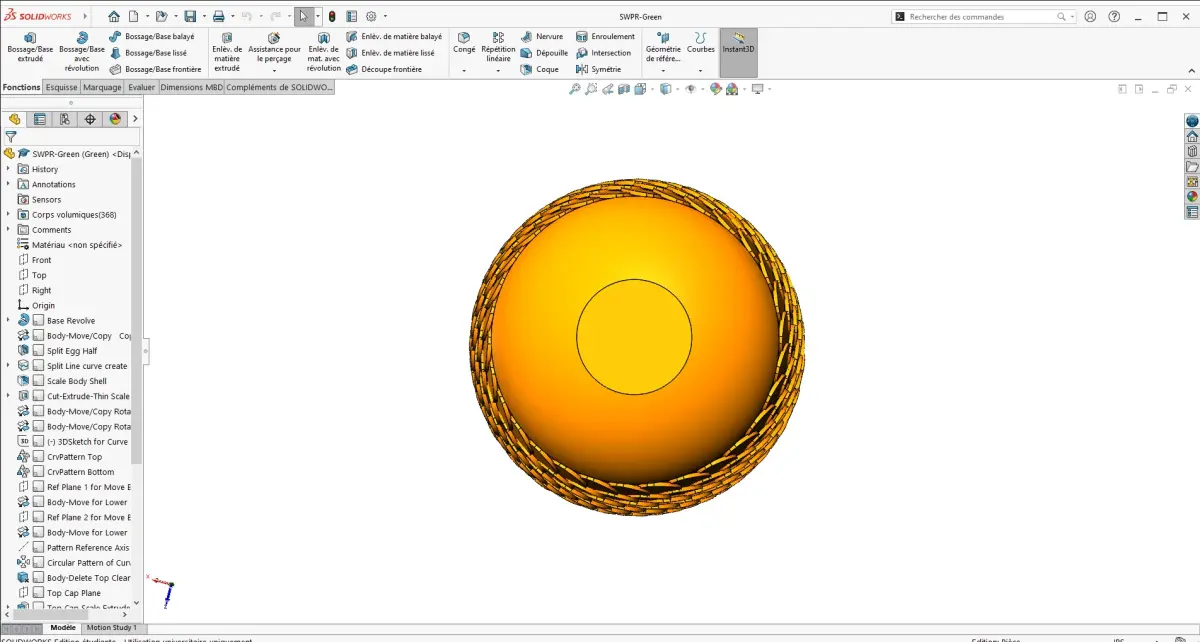This screenshot has height=642, width=1200.
Task: Expand the Base Revolve feature
Action: coord(8,320)
